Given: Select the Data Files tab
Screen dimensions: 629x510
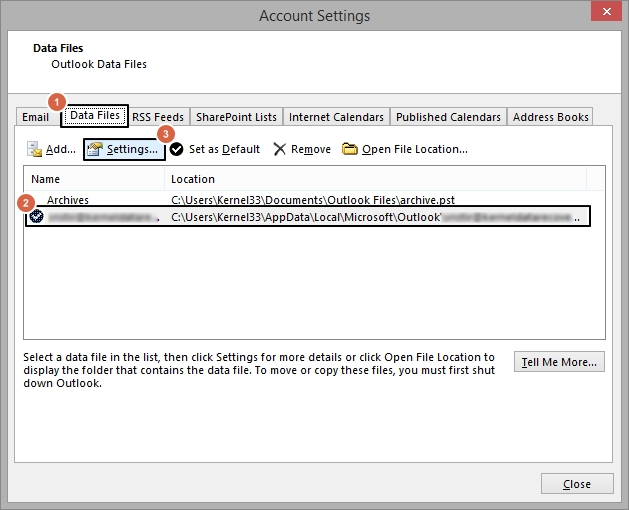Looking at the screenshot, I should (x=95, y=116).
